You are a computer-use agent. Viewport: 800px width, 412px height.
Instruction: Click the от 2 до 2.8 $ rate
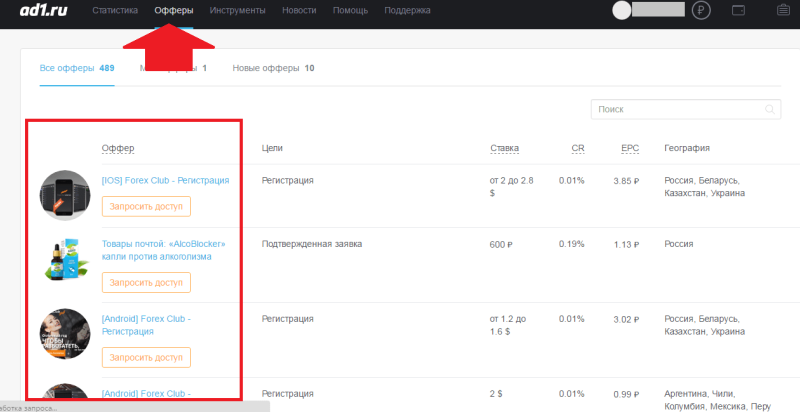pyautogui.click(x=512, y=187)
